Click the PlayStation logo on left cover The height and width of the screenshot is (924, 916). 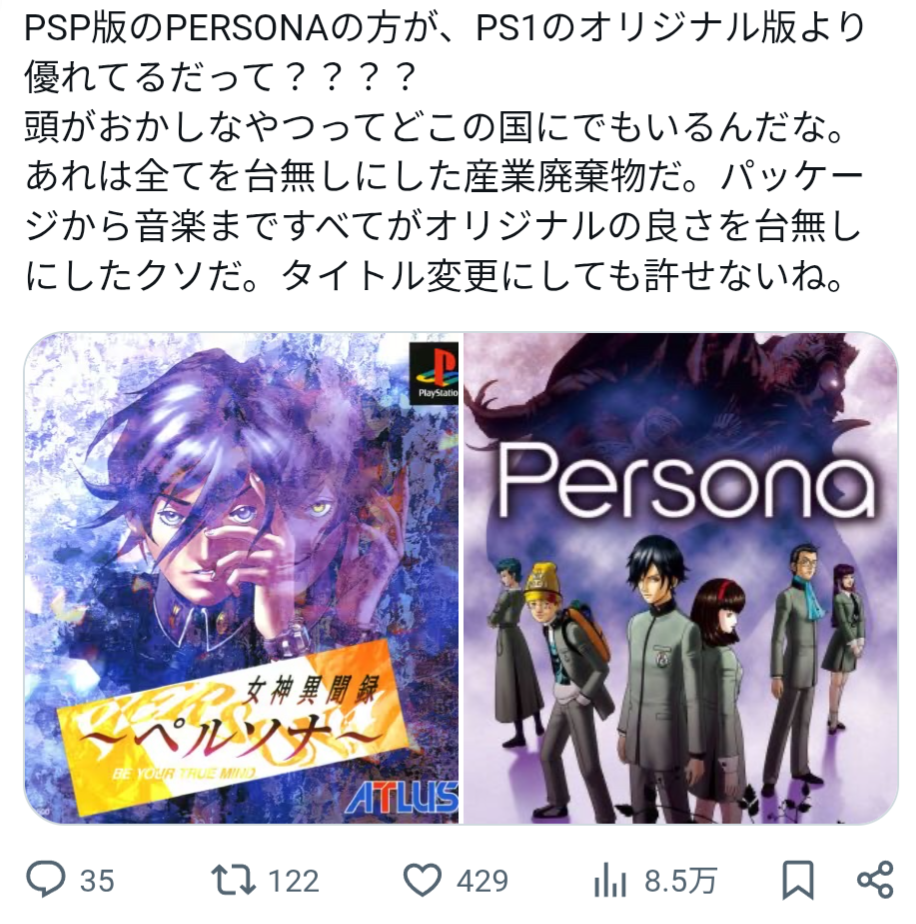coord(434,374)
